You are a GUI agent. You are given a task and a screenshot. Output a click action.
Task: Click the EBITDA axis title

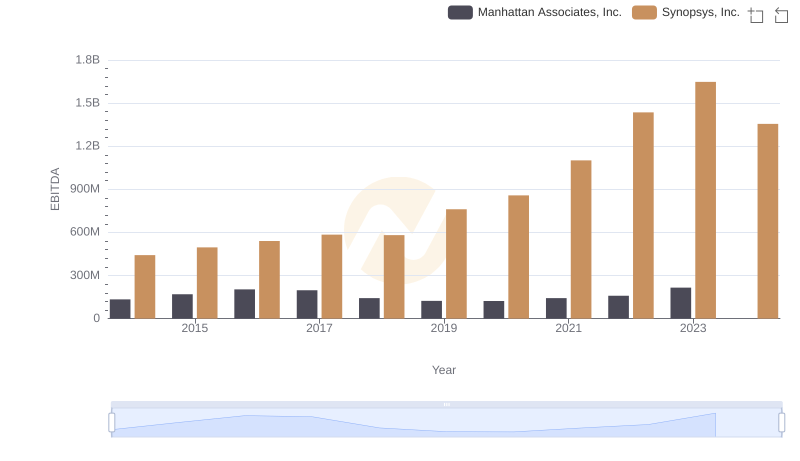(x=55, y=189)
